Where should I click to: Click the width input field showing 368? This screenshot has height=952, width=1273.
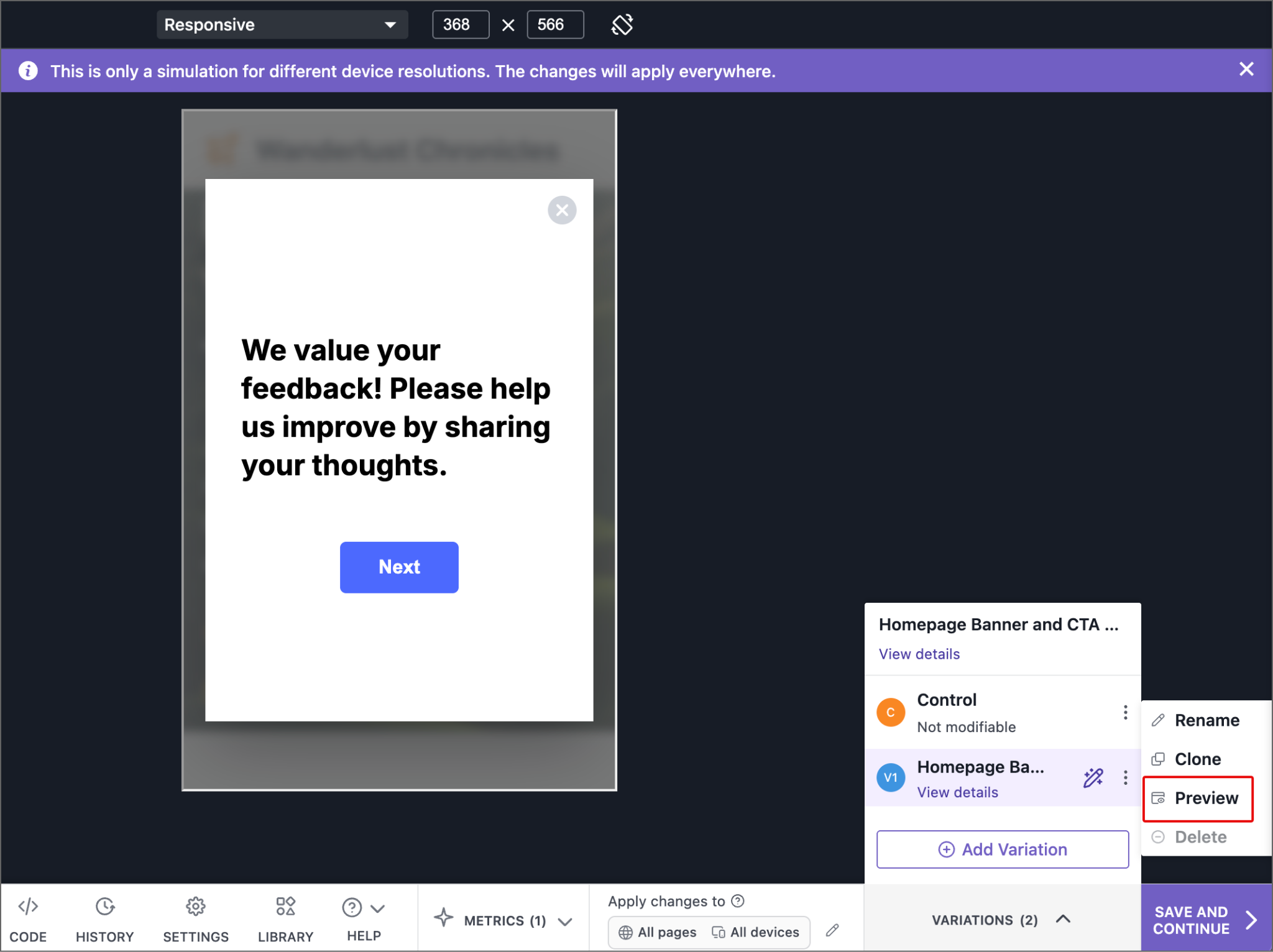point(460,25)
